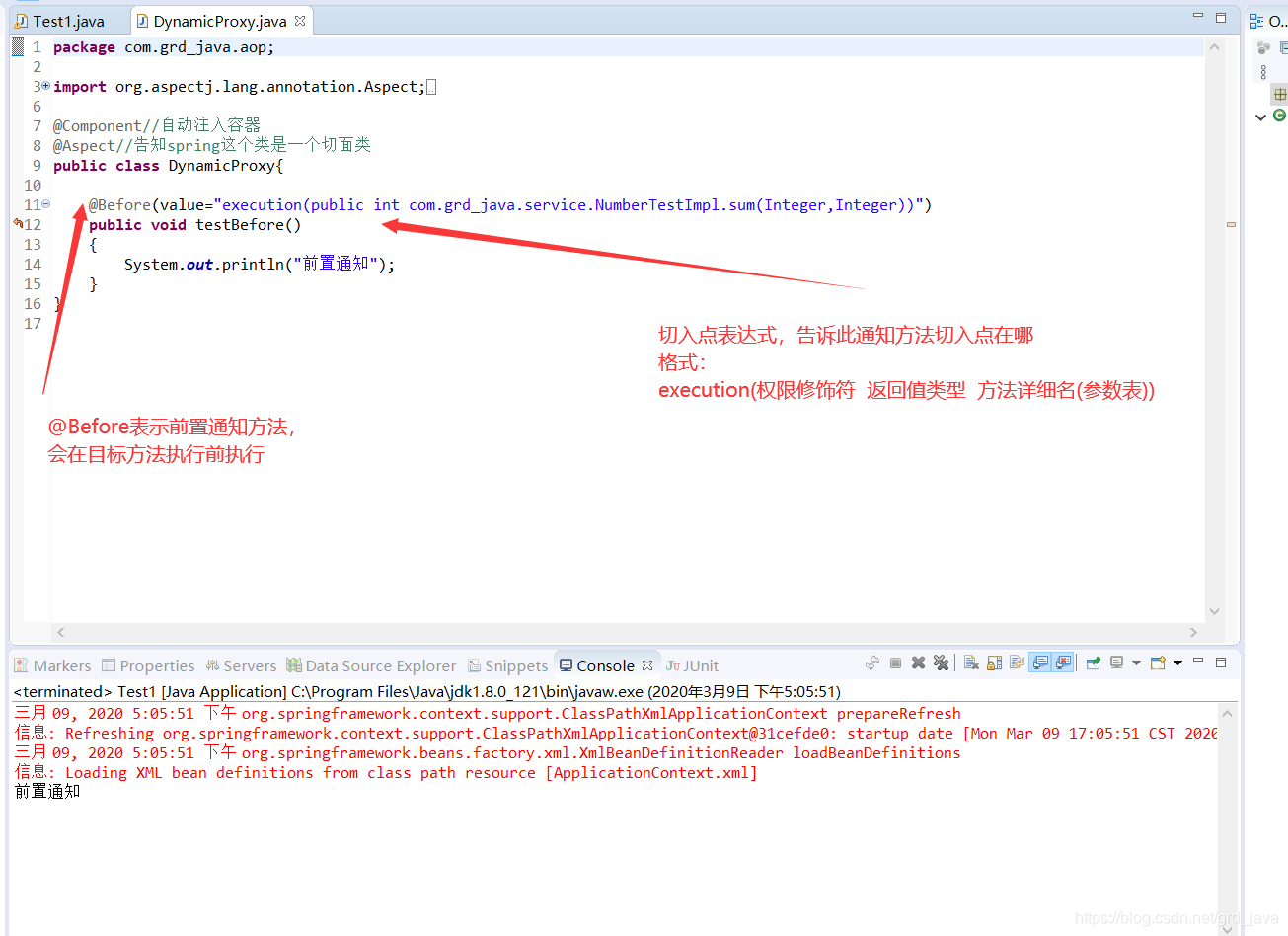Open the JUnit view tab
This screenshot has height=936, width=1288.
click(692, 665)
